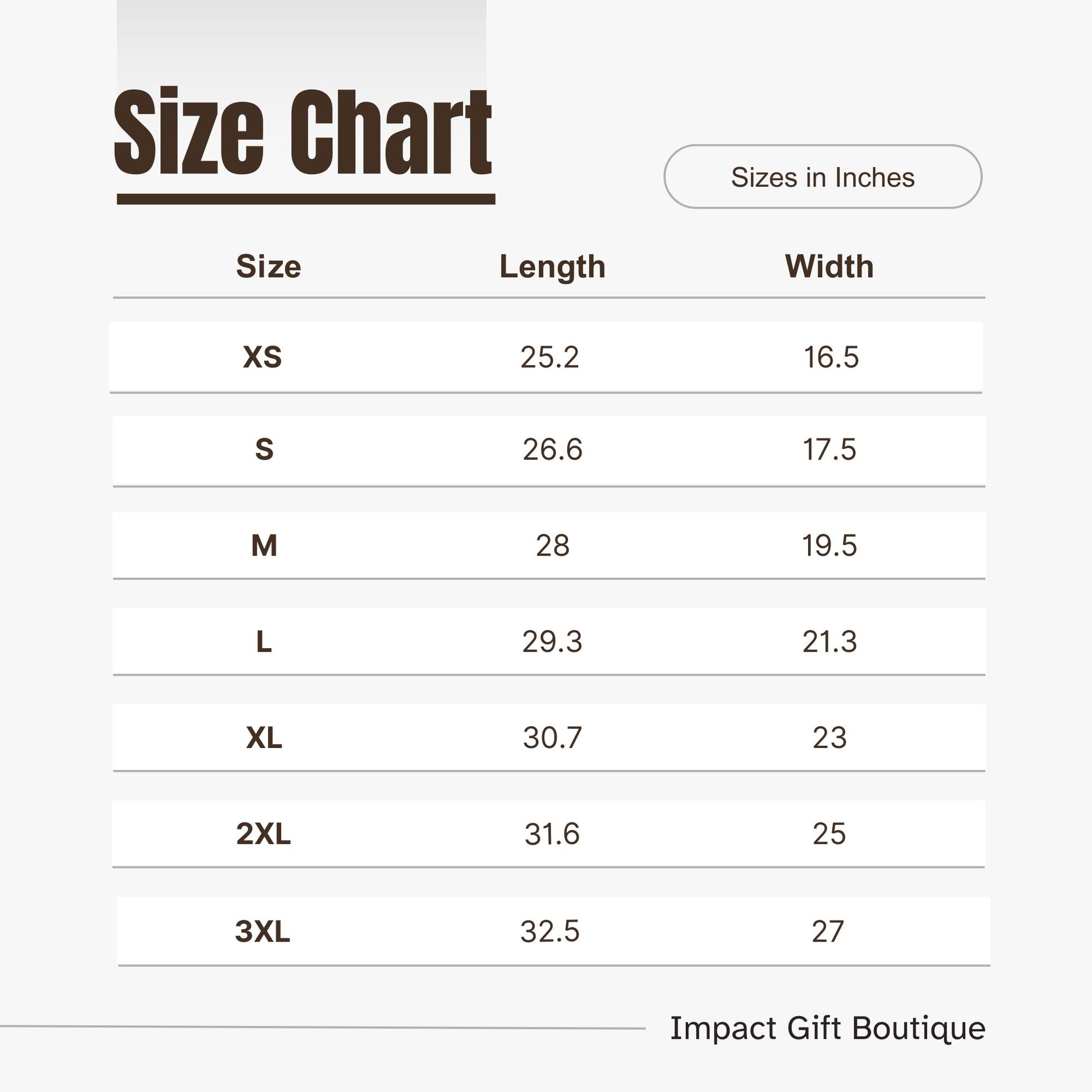Click the XS size label
This screenshot has height=1092, width=1092.
[x=262, y=357]
